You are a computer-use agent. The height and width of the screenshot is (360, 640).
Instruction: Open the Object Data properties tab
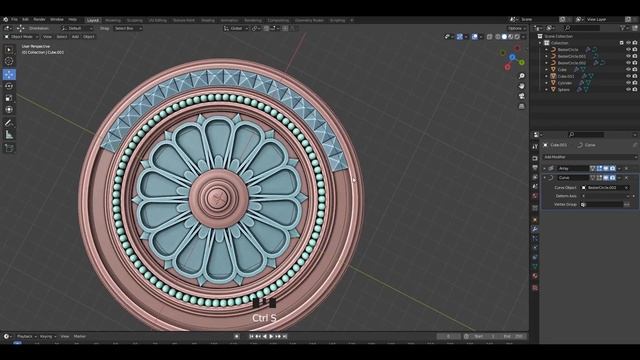535,266
